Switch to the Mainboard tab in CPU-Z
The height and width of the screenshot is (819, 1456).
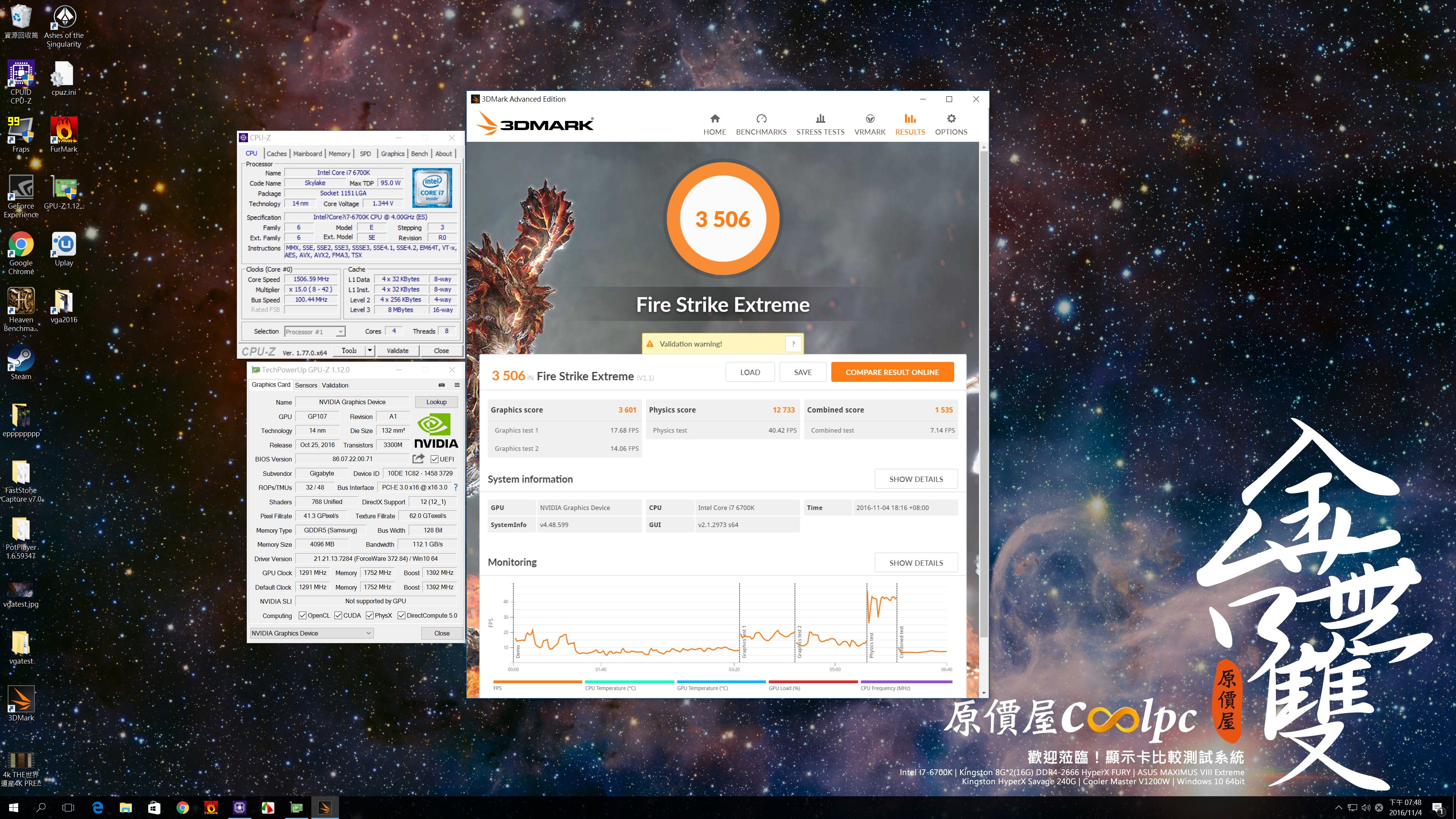coord(308,154)
